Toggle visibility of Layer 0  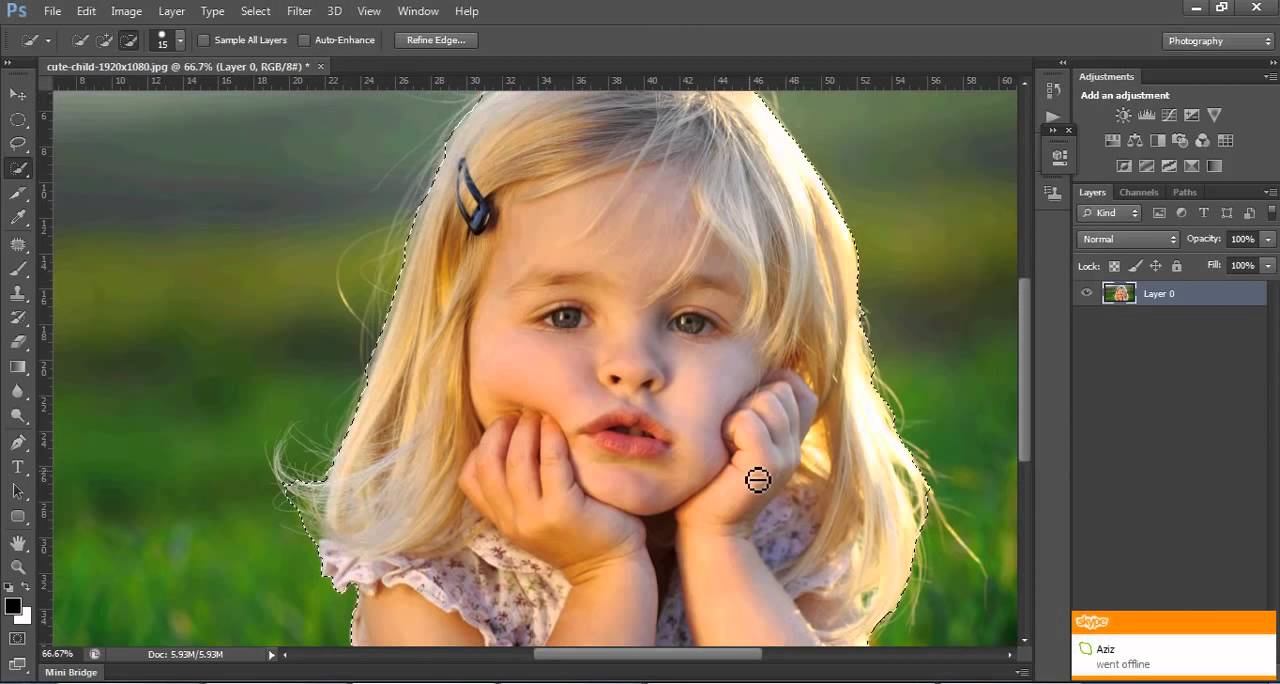[x=1086, y=293]
